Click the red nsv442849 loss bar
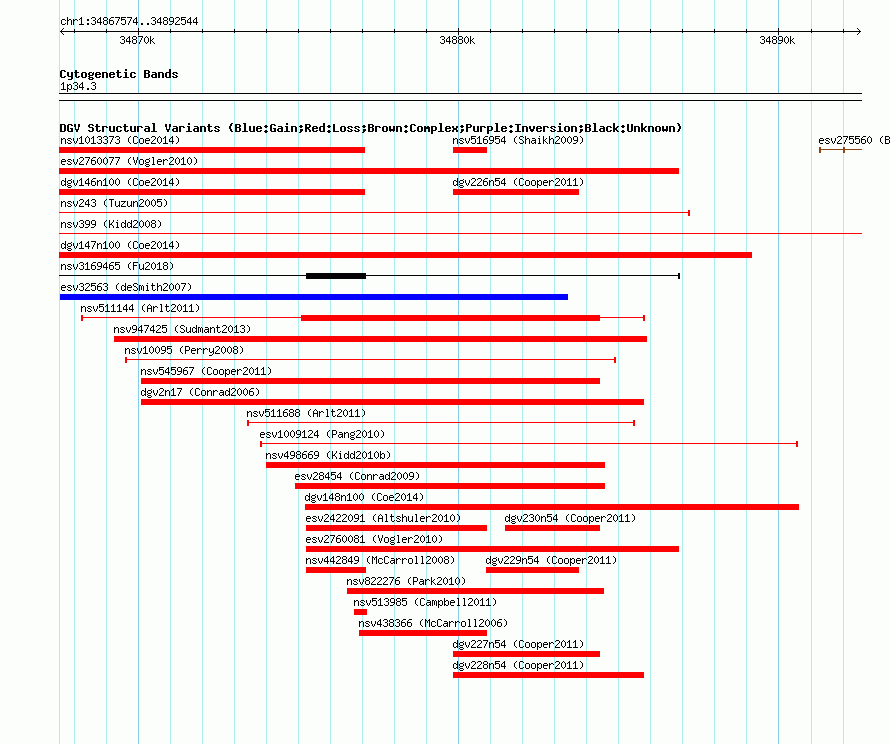This screenshot has height=744, width=890. pos(336,570)
